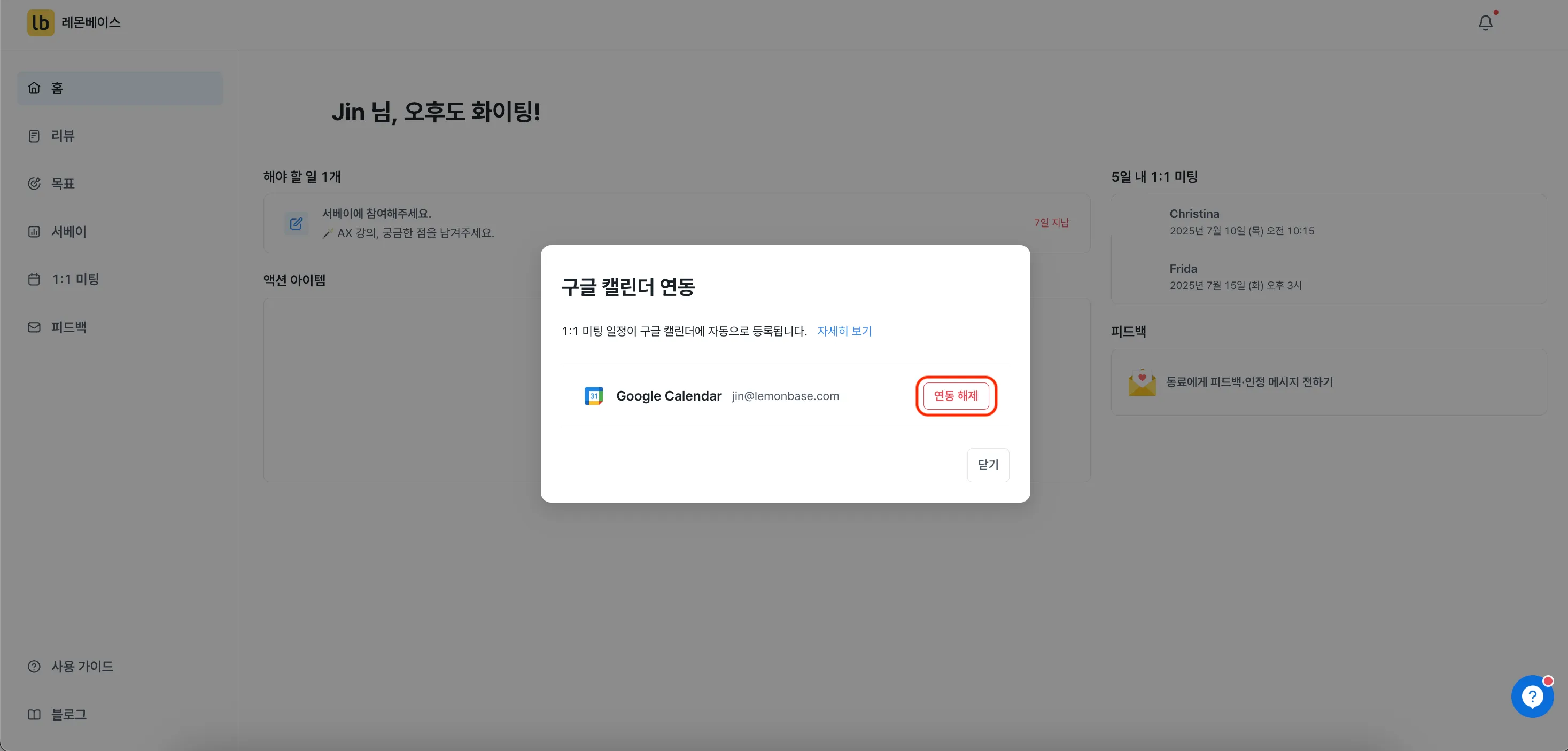Click the Google Calendar icon in the modal
The image size is (1568, 751).
(x=594, y=396)
